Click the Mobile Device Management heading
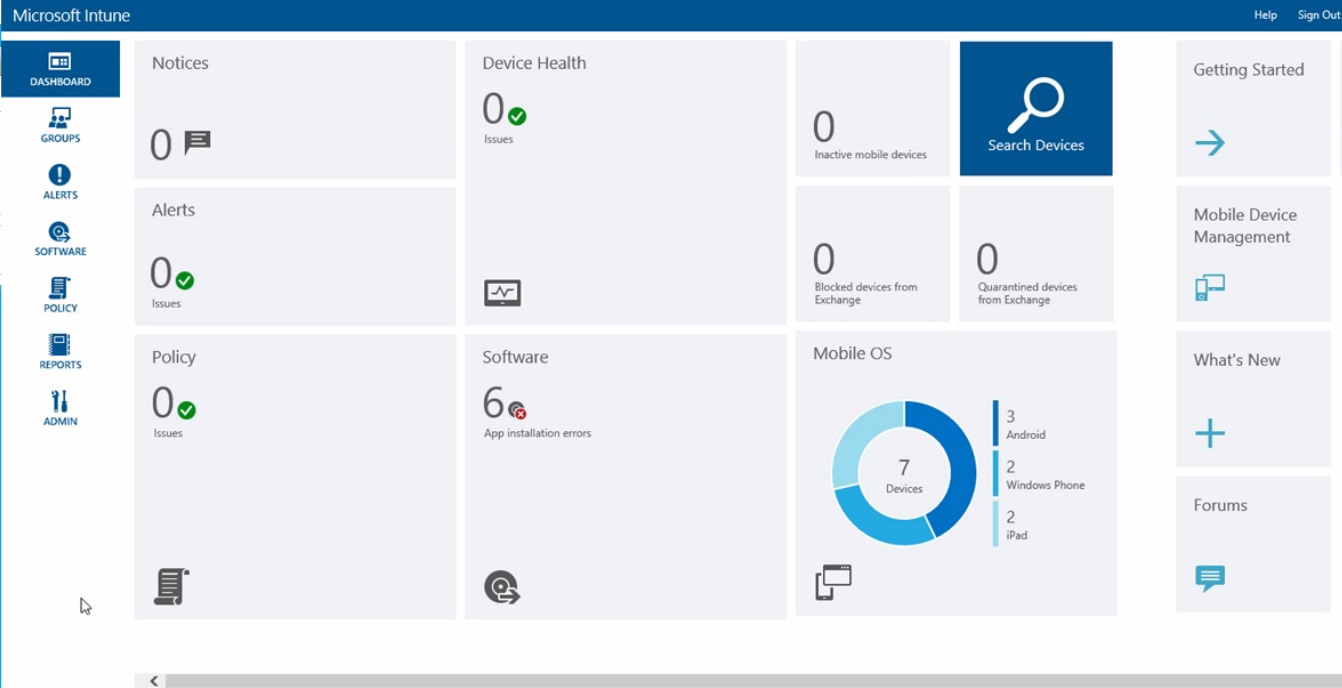The image size is (1342, 688). (1245, 226)
